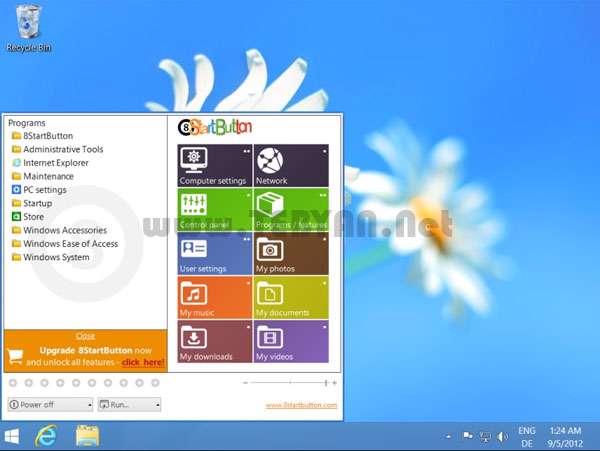This screenshot has height=451, width=600.
Task: Open the User settings tile
Action: tap(214, 254)
